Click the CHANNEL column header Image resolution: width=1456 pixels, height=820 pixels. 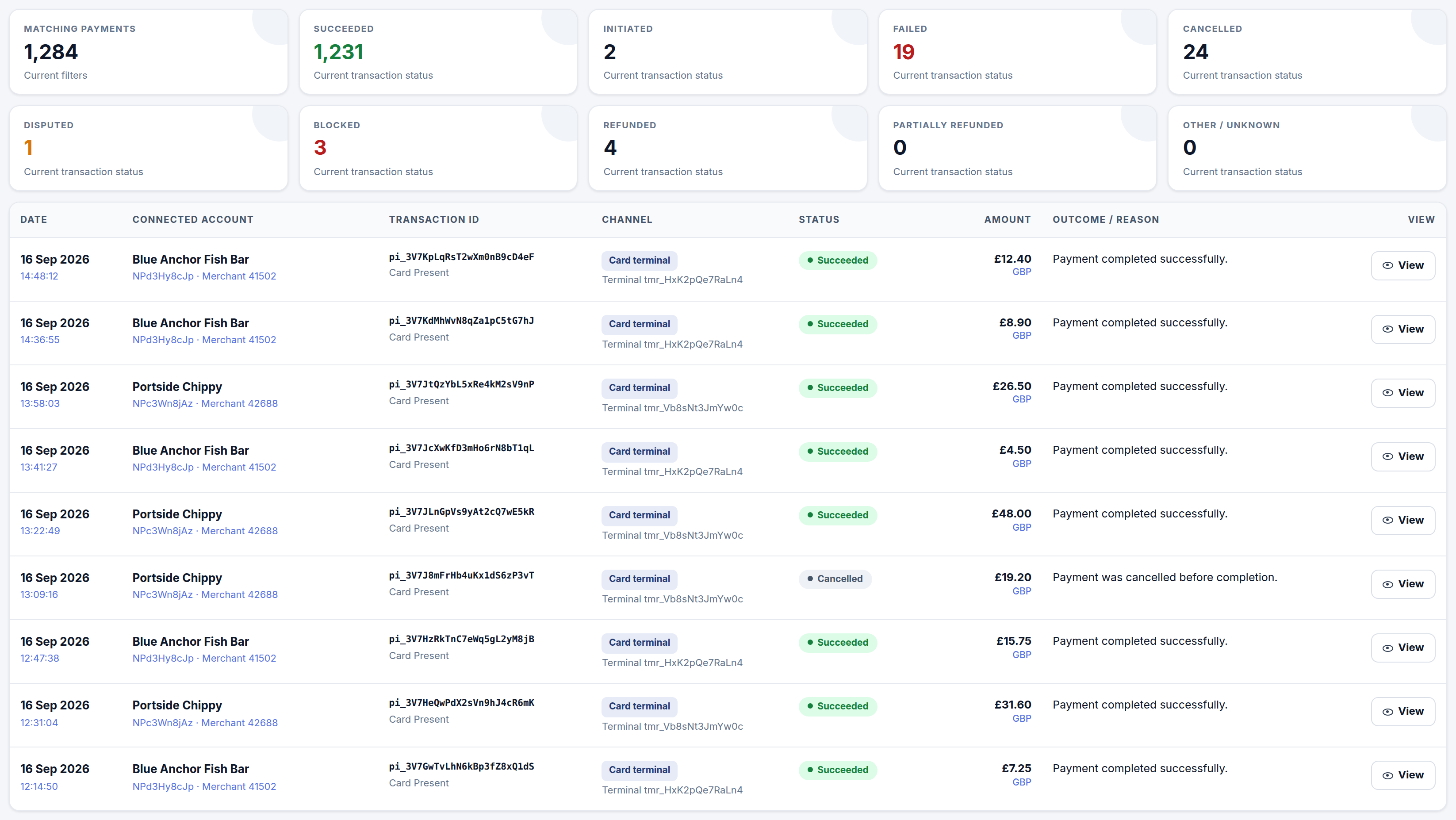point(627,220)
